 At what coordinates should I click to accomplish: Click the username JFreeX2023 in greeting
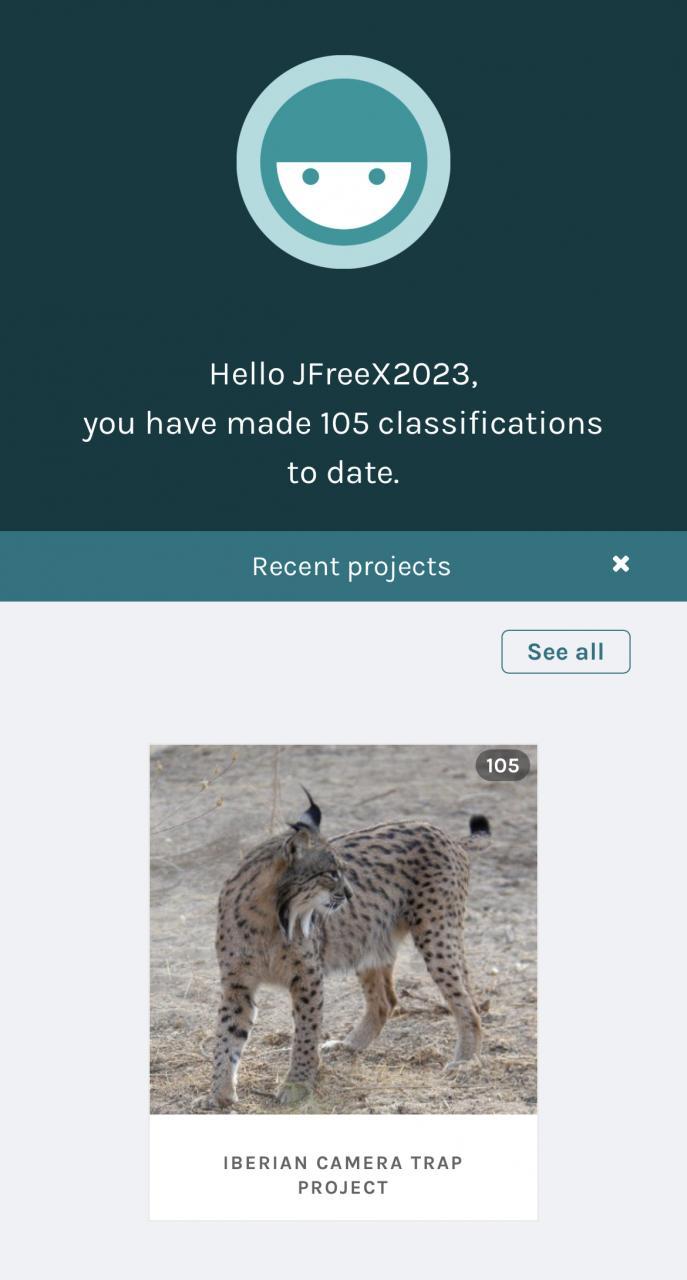click(x=380, y=374)
